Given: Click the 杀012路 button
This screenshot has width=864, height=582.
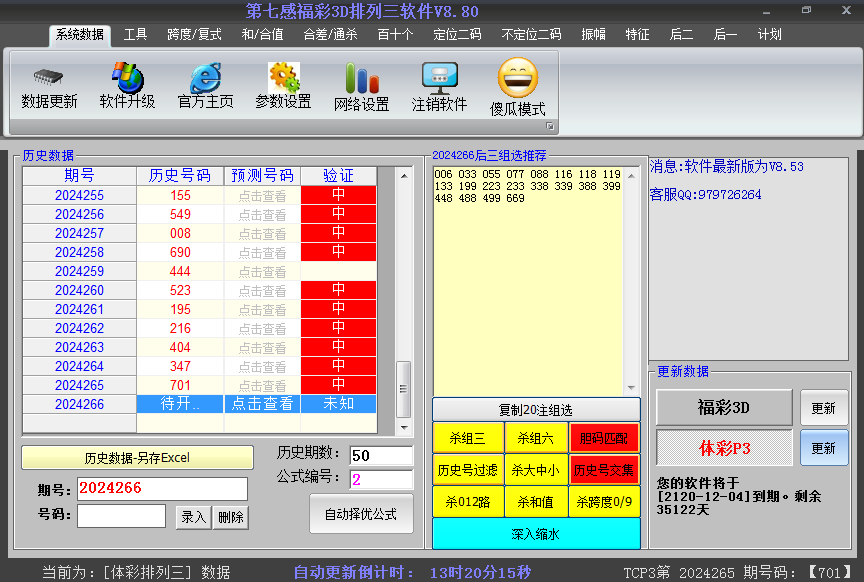Looking at the screenshot, I should point(468,502).
